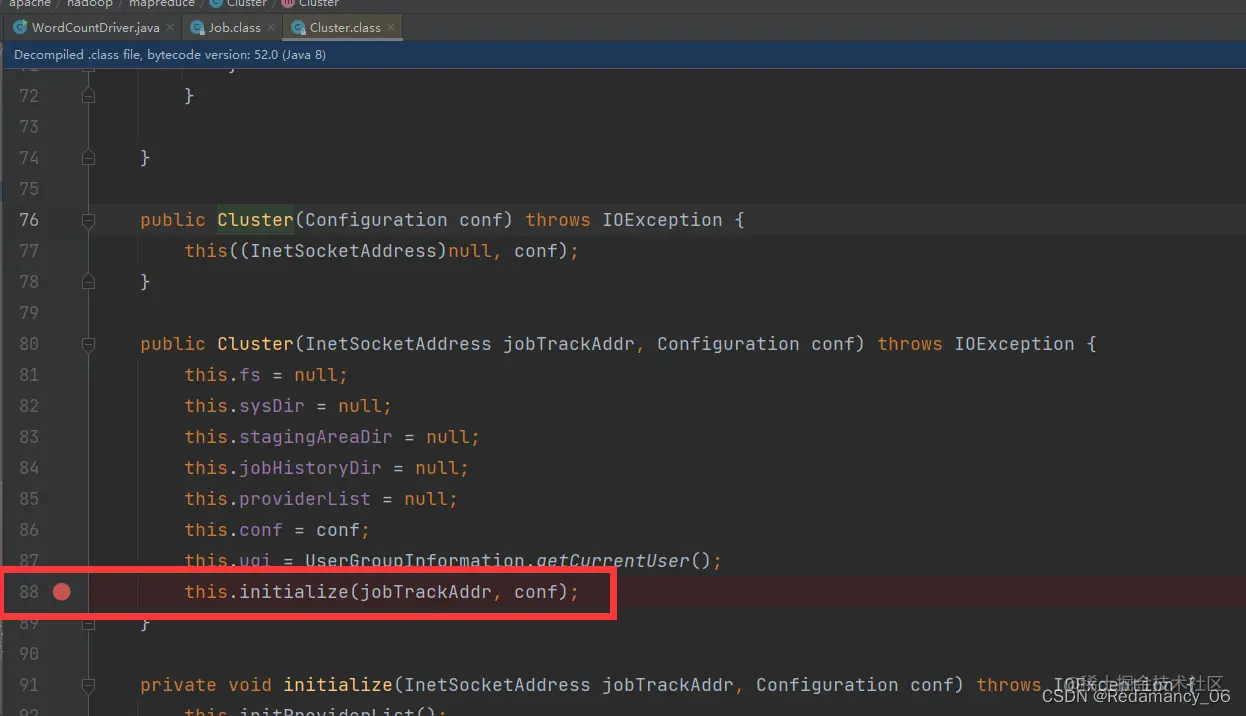
Task: Click the fold end marker on line 78
Action: (88, 282)
